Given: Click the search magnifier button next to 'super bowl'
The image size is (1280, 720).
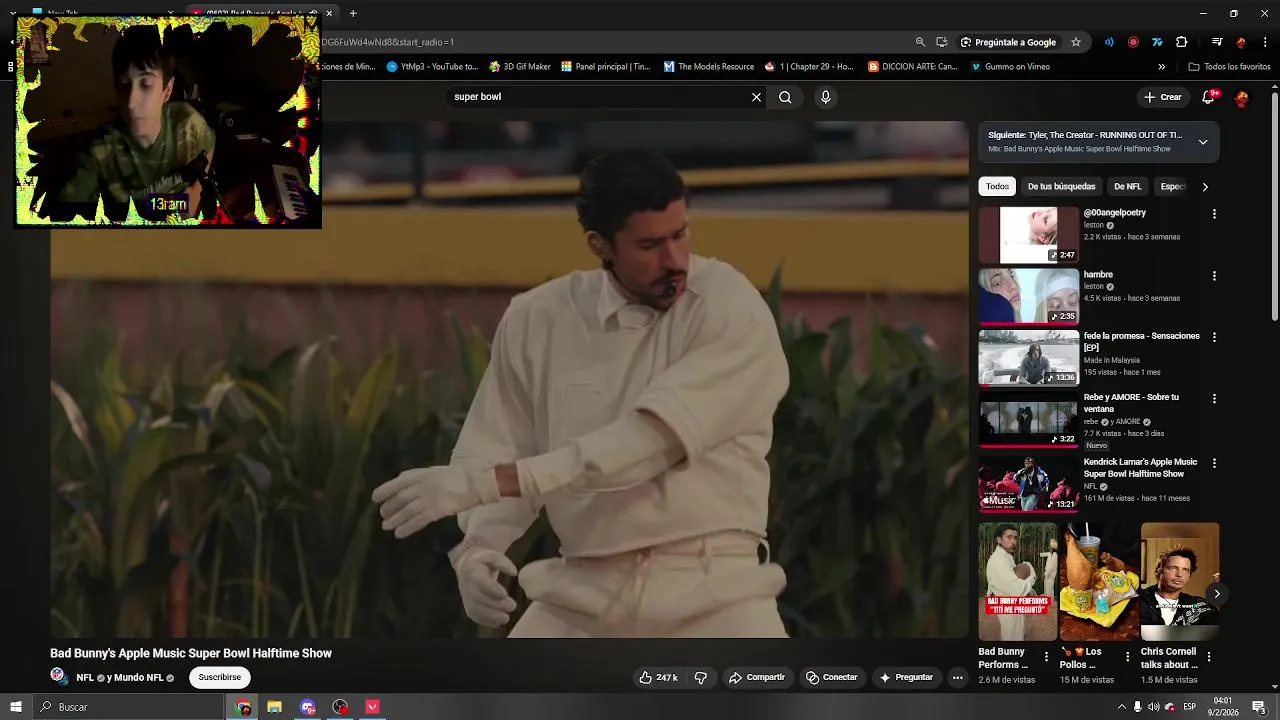Looking at the screenshot, I should point(785,97).
